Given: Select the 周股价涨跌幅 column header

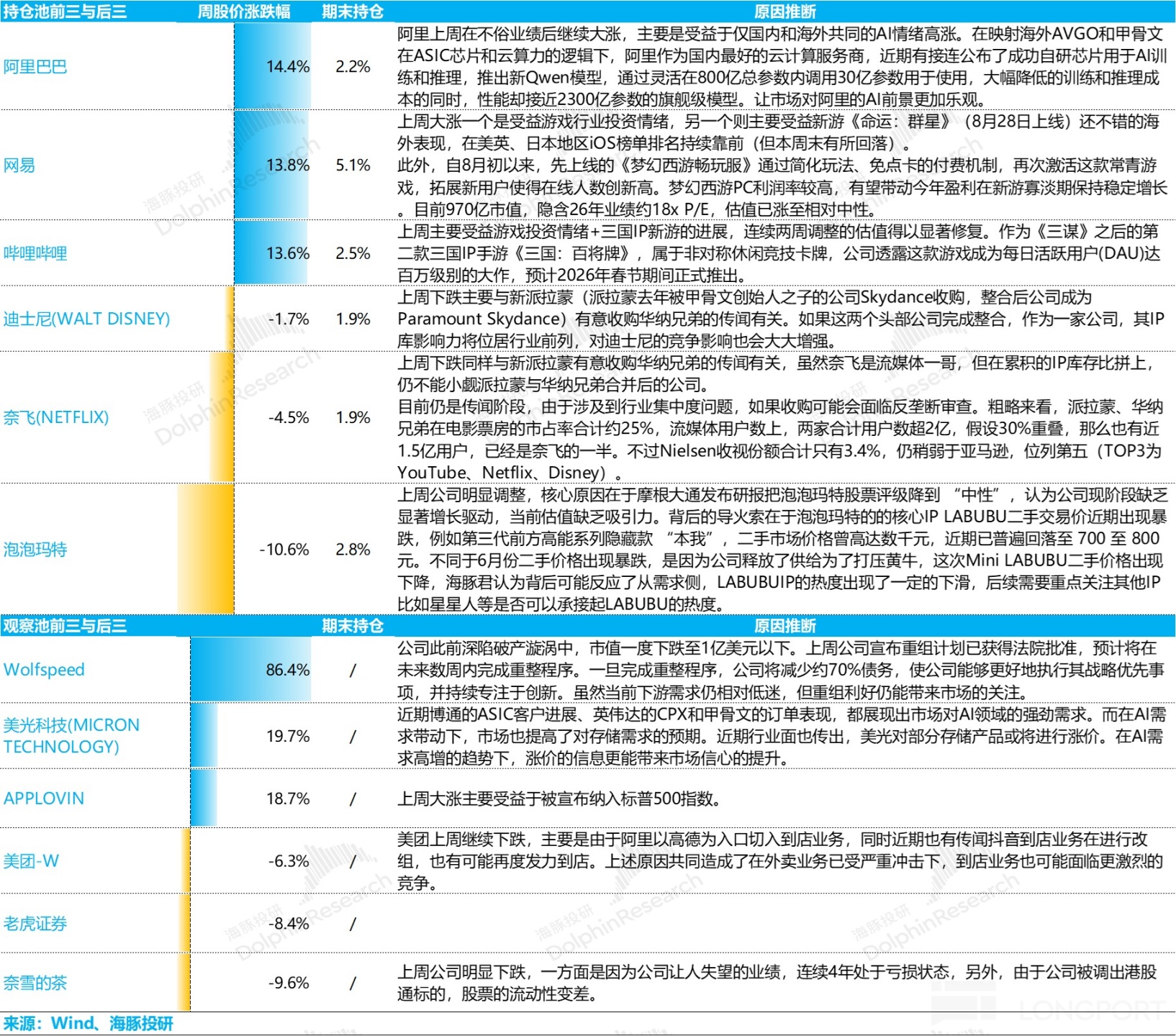Looking at the screenshot, I should pos(244,12).
